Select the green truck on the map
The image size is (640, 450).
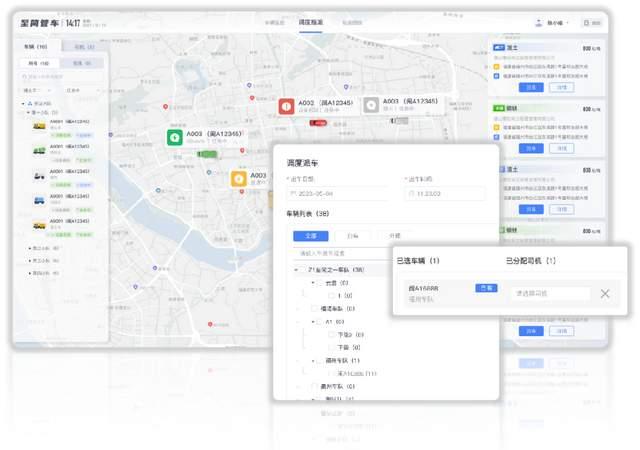pyautogui.click(x=207, y=154)
